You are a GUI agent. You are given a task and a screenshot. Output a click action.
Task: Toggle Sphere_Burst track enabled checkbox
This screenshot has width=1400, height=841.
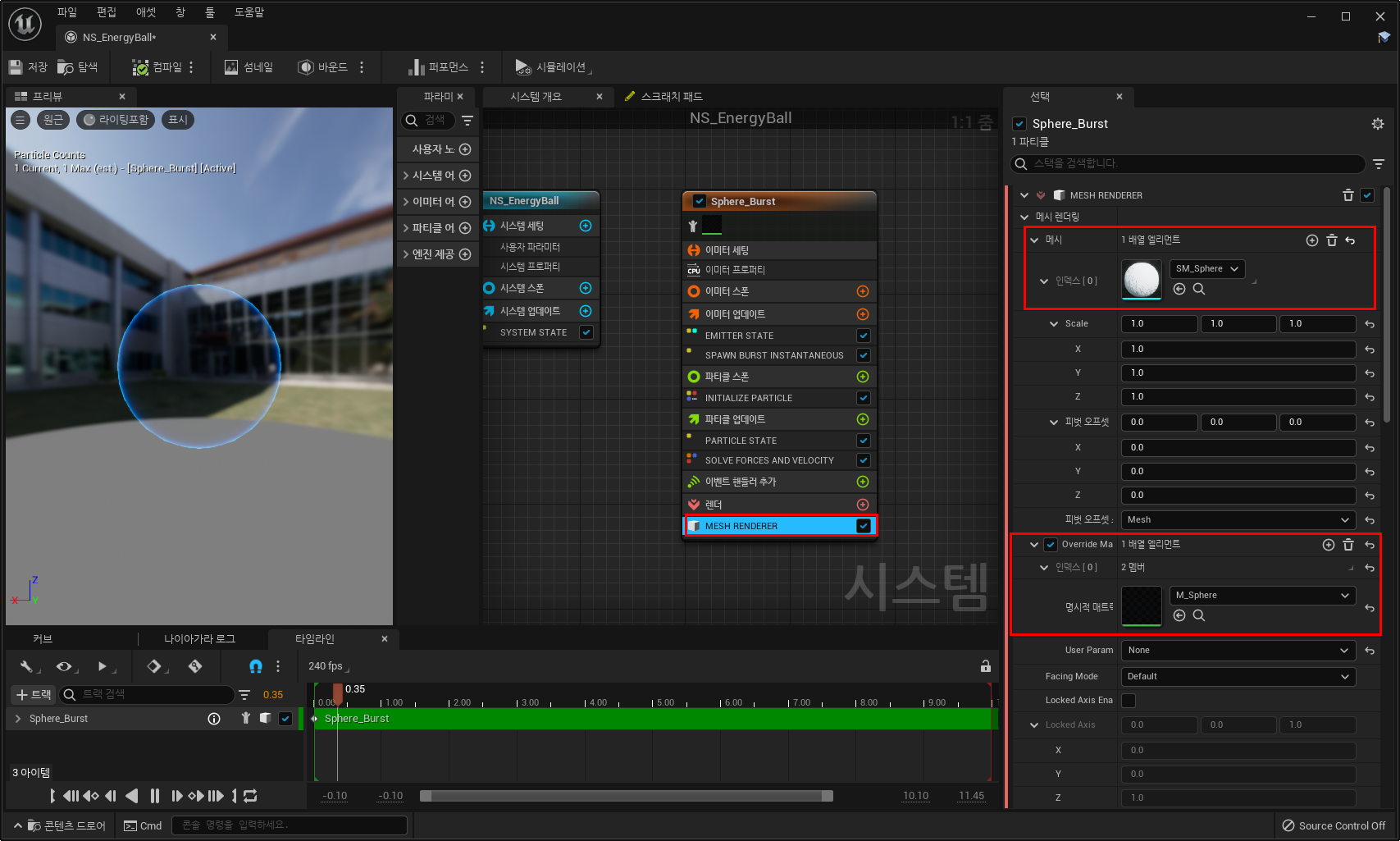[285, 719]
